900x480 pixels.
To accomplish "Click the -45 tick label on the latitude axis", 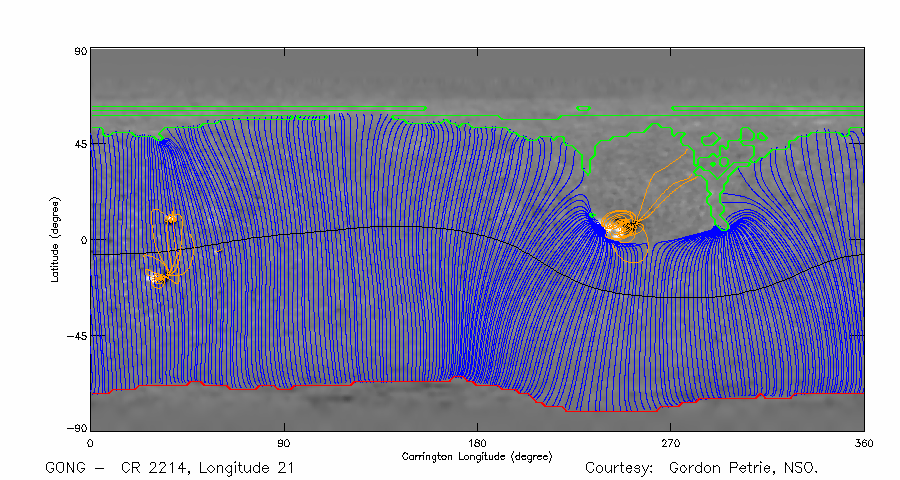I will coord(76,336).
